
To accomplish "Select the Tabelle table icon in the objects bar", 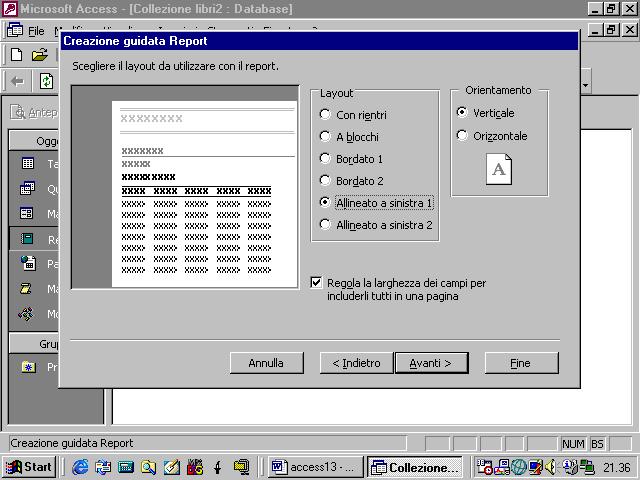I will (x=28, y=164).
